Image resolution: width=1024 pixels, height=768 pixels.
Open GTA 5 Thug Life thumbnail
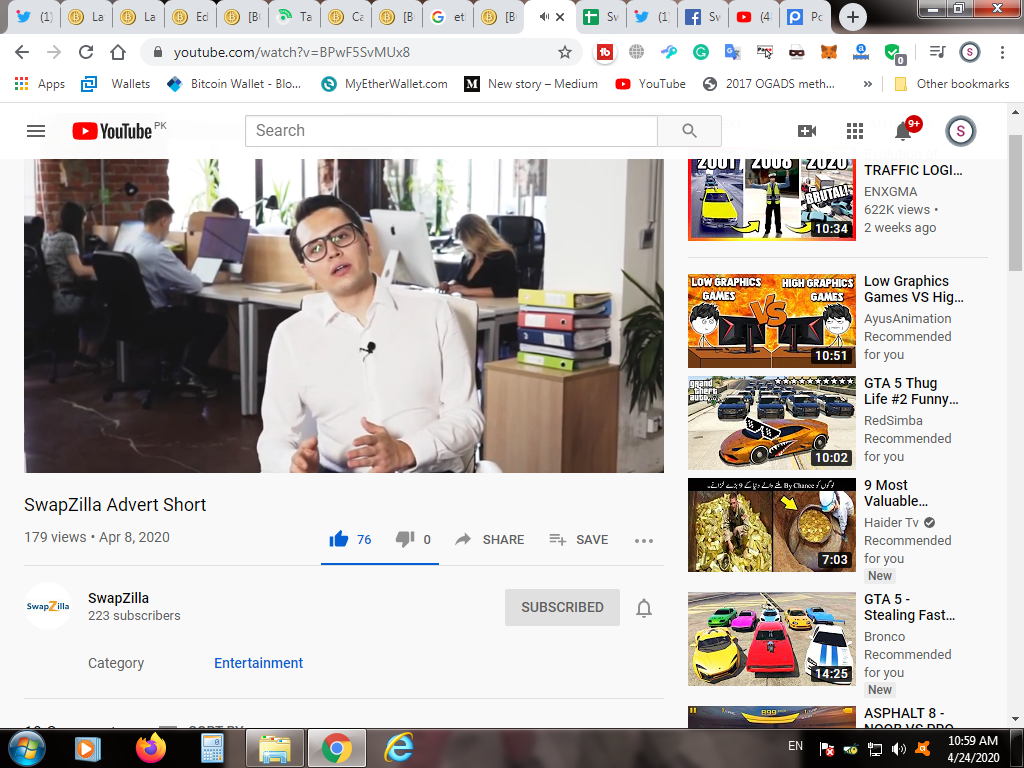772,423
